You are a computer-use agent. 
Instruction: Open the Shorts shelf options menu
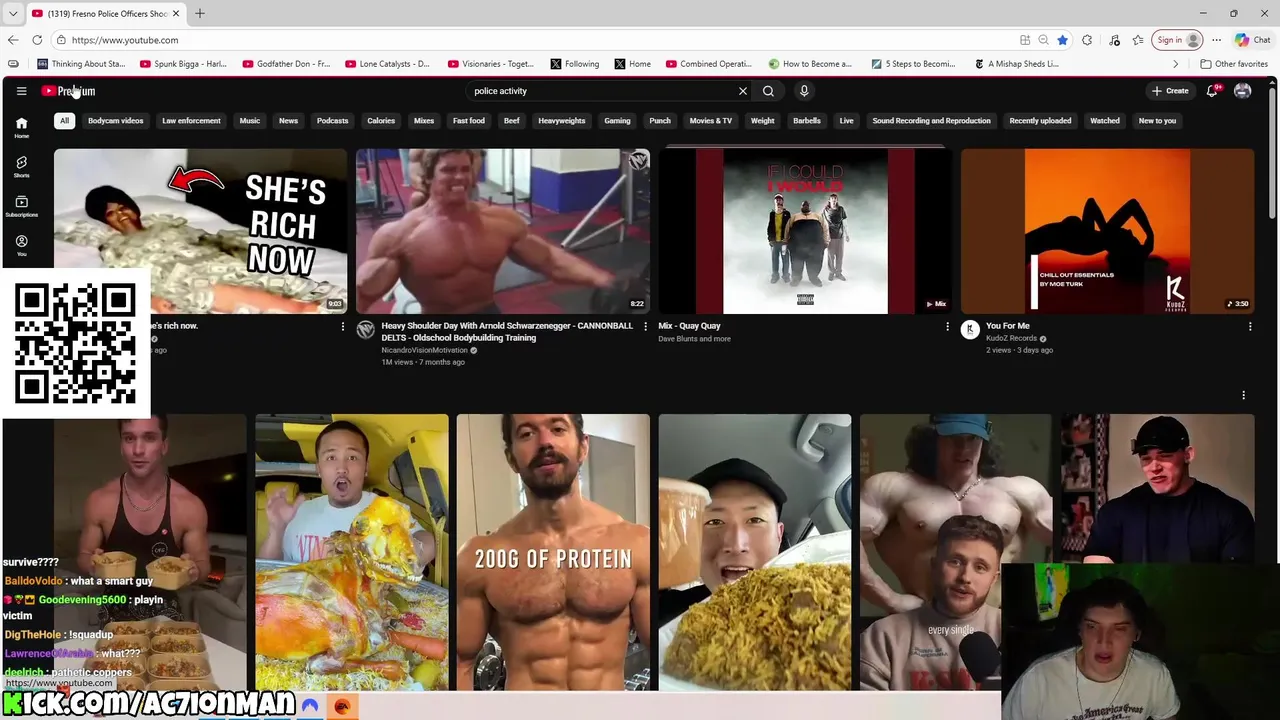coord(1243,395)
